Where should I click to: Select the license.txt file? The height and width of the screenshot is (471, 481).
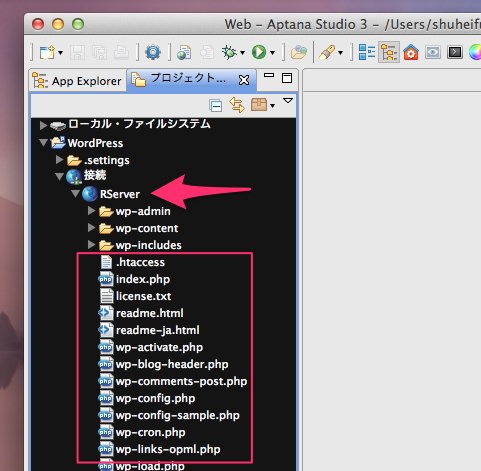143,296
